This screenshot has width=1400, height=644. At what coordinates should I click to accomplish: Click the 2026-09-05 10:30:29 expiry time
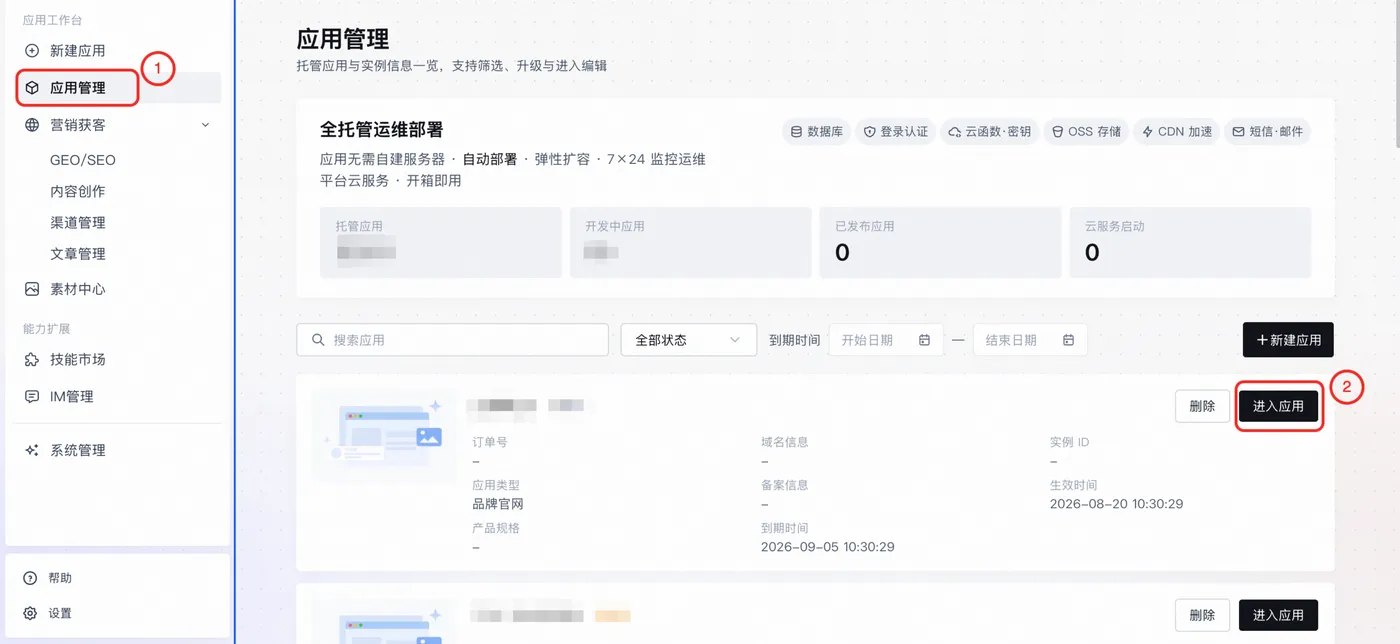pyautogui.click(x=827, y=547)
